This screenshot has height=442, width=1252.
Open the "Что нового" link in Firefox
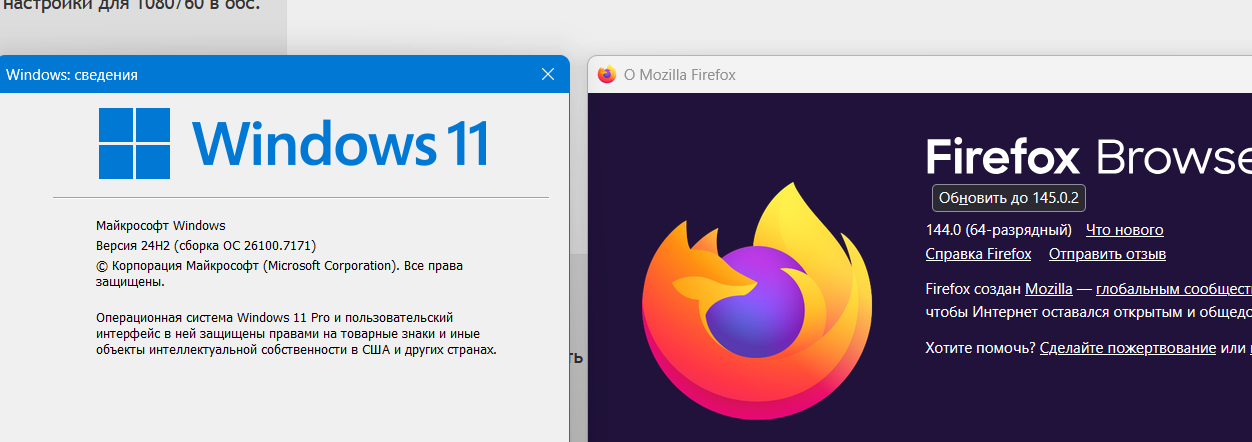click(x=1124, y=230)
